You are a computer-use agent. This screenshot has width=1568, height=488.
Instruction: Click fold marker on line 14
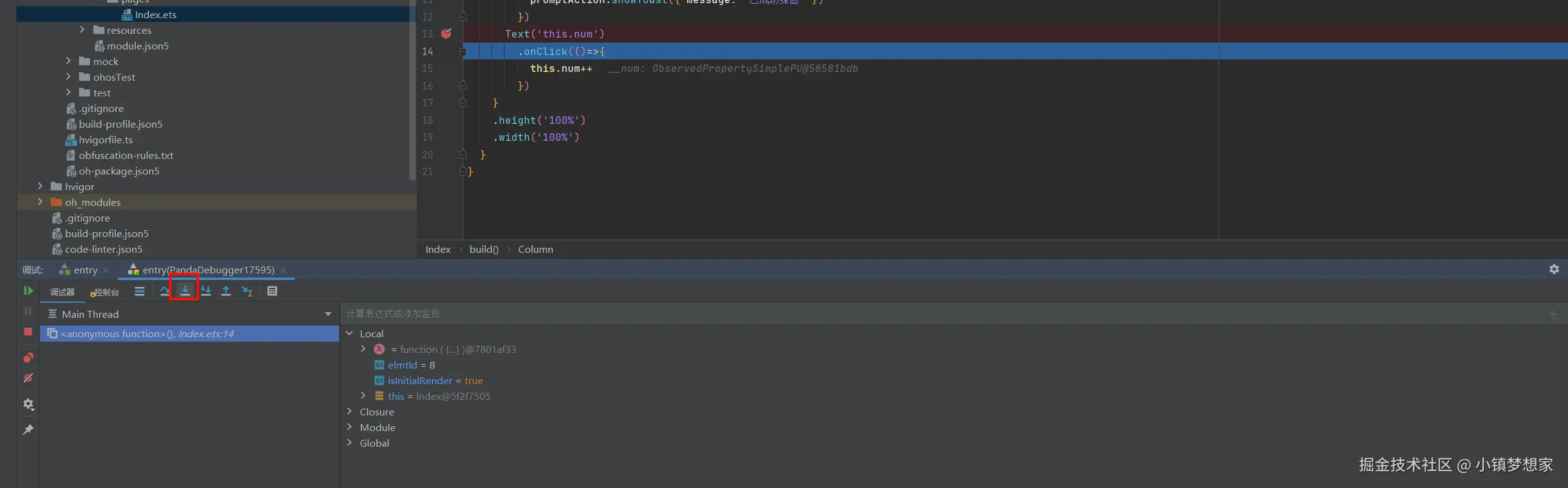(x=463, y=51)
